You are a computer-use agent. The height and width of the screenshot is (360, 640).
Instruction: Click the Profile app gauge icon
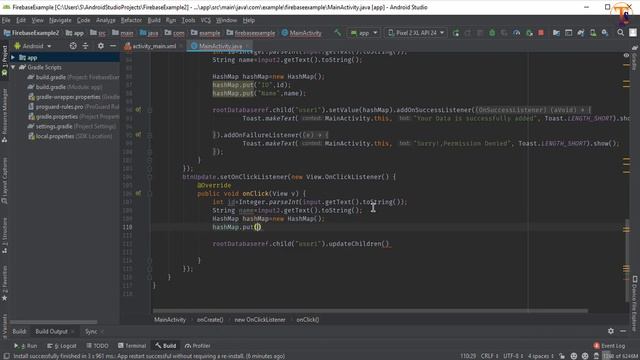[517, 33]
